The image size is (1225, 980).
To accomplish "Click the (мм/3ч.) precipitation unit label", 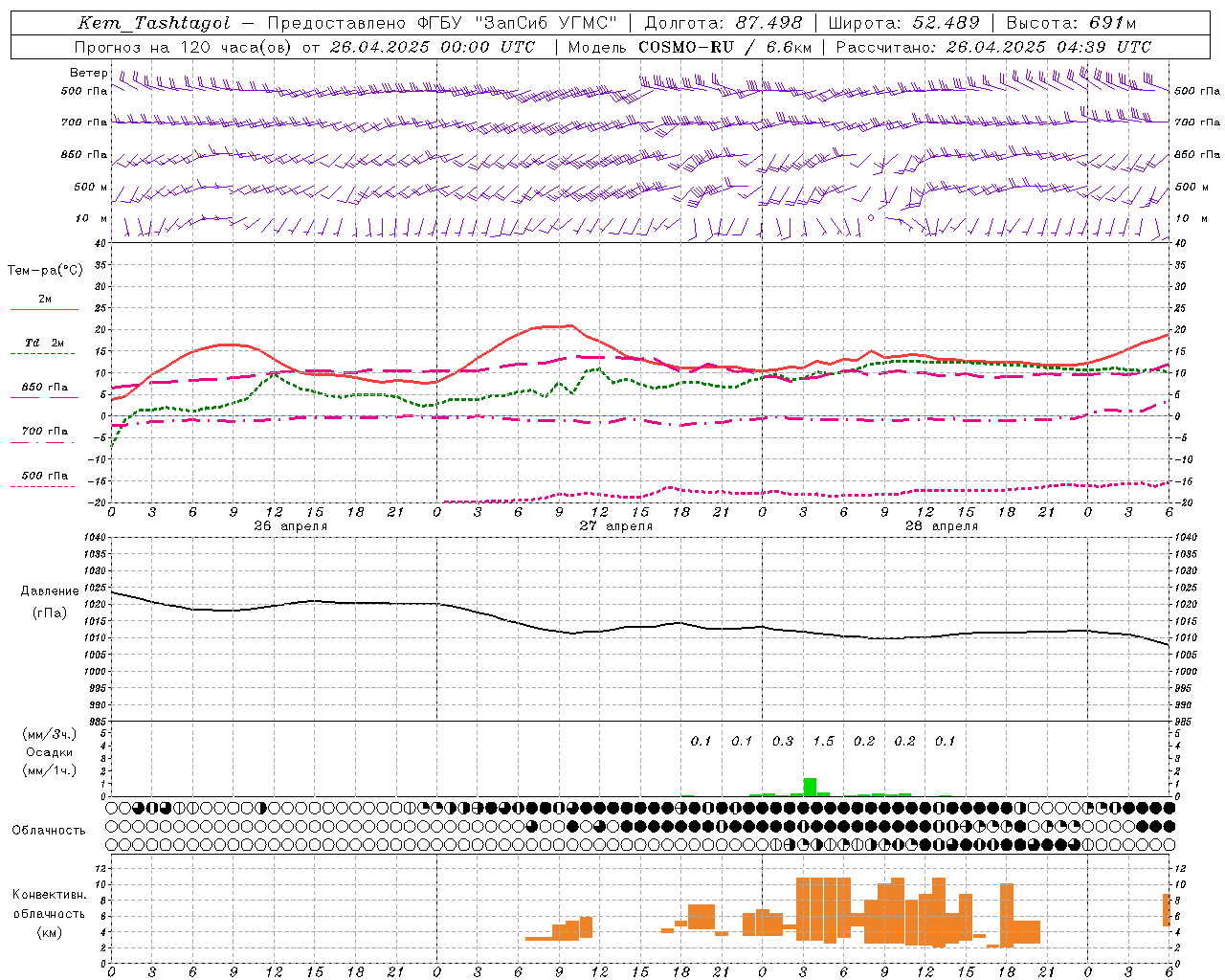I will 49,734.
